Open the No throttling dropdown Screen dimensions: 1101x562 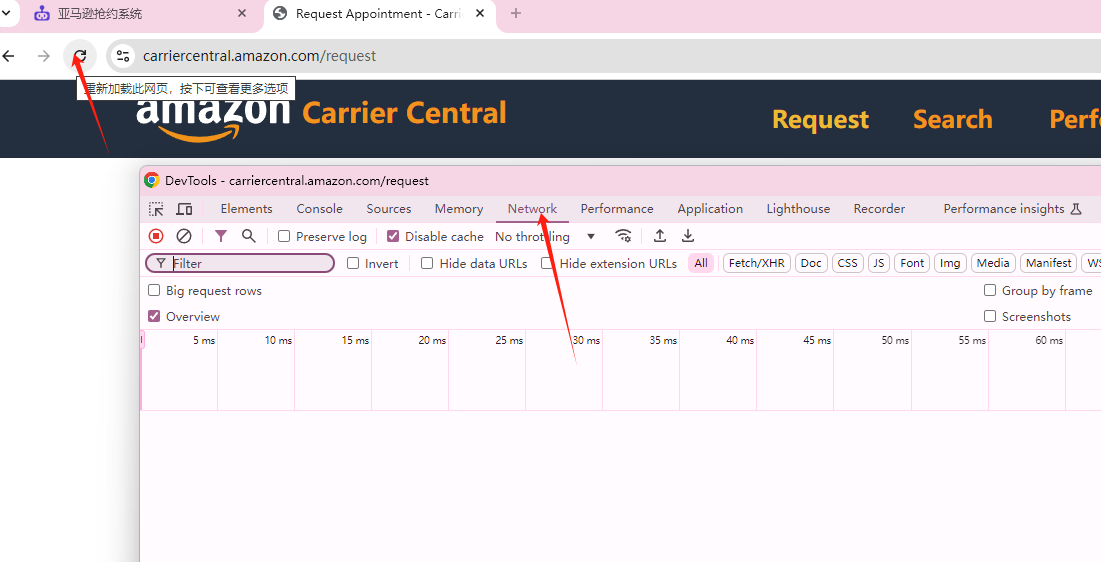pyautogui.click(x=545, y=237)
